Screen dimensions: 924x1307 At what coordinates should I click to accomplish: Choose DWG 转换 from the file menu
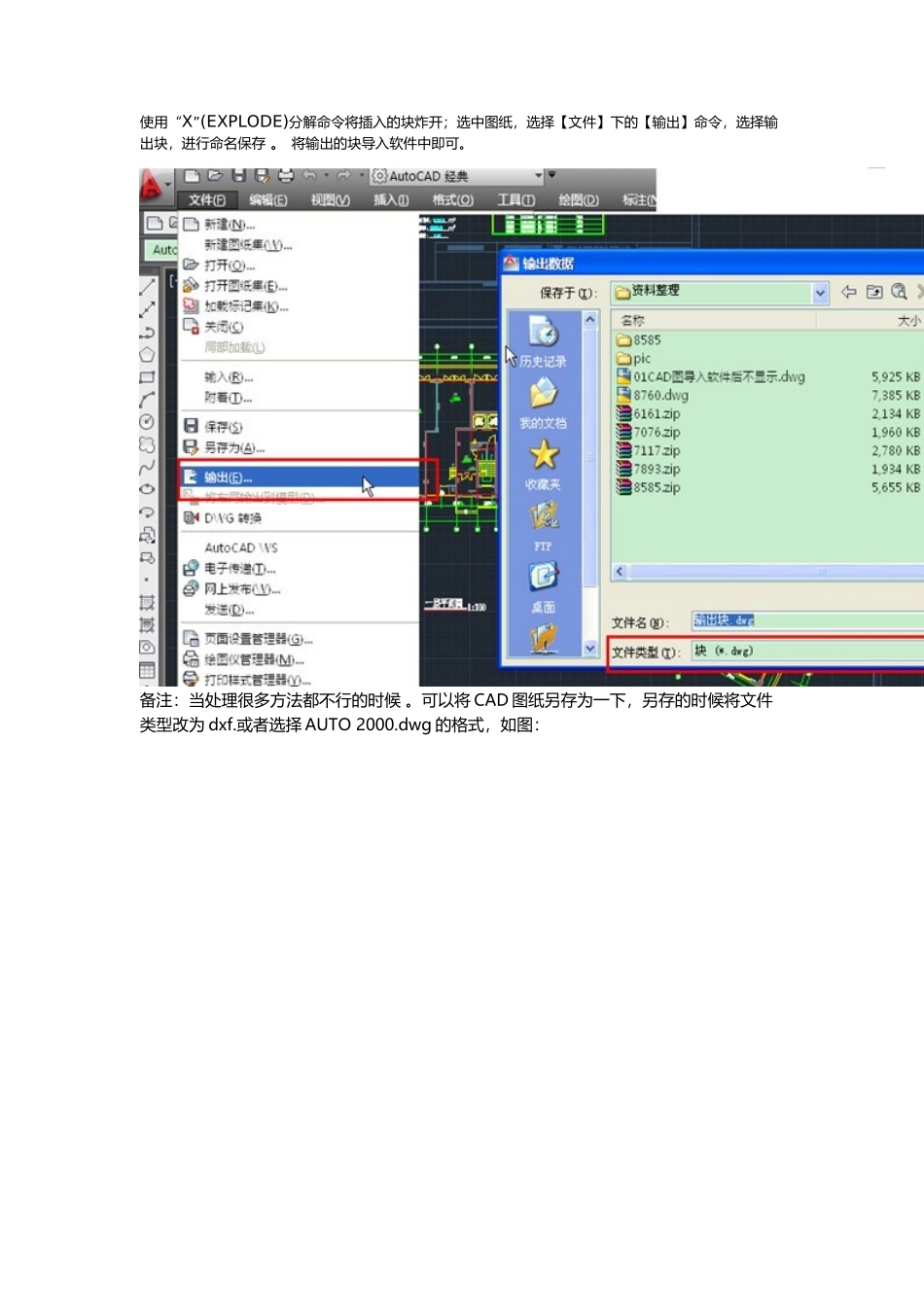point(300,518)
